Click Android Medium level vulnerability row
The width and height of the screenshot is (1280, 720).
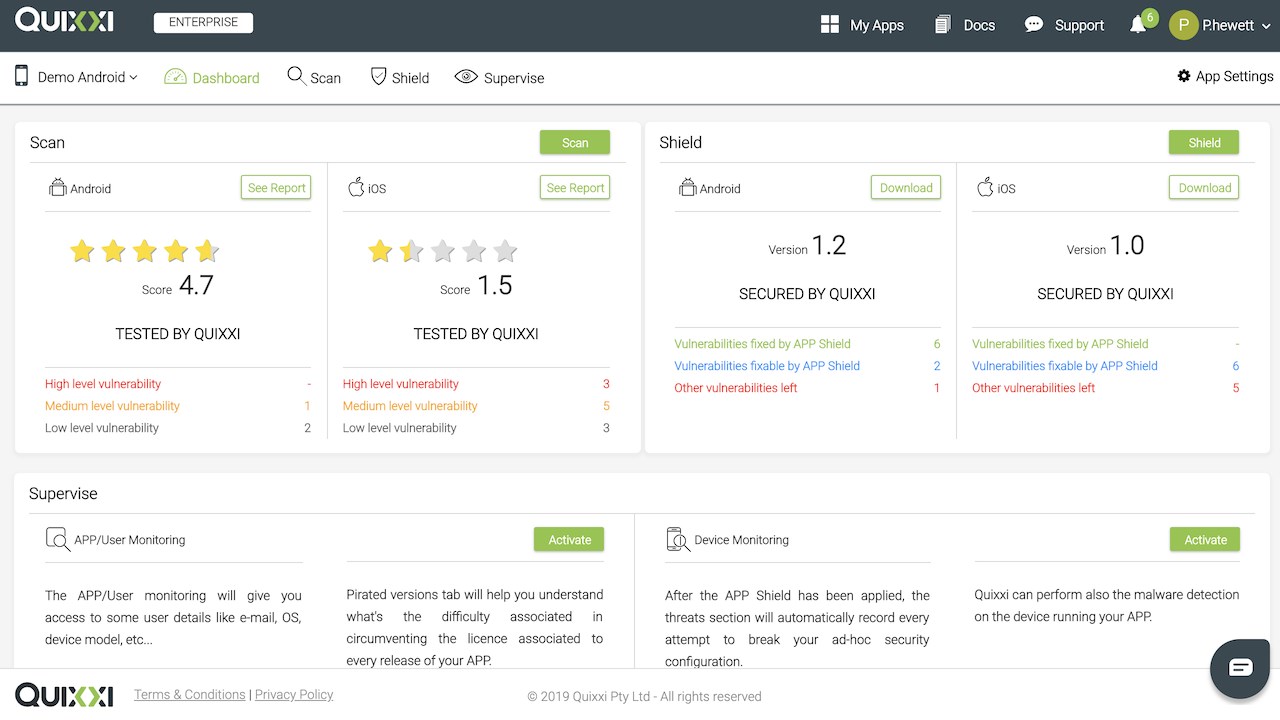pyautogui.click(x=178, y=406)
